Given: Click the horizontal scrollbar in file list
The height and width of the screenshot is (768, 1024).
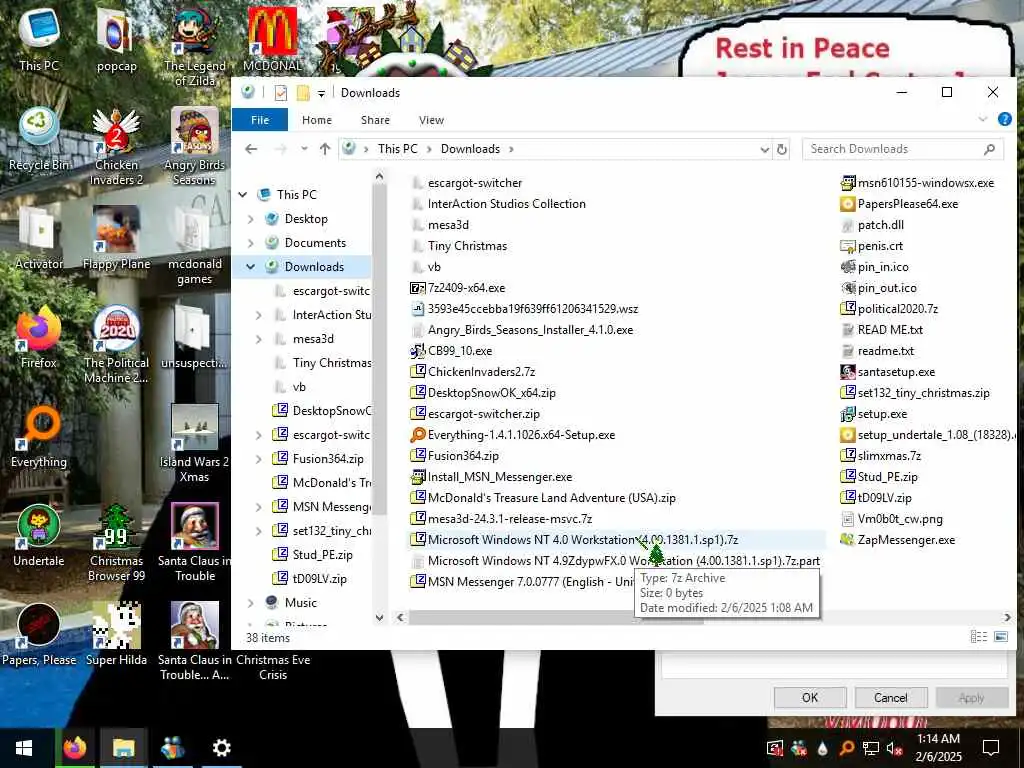Looking at the screenshot, I should point(555,617).
